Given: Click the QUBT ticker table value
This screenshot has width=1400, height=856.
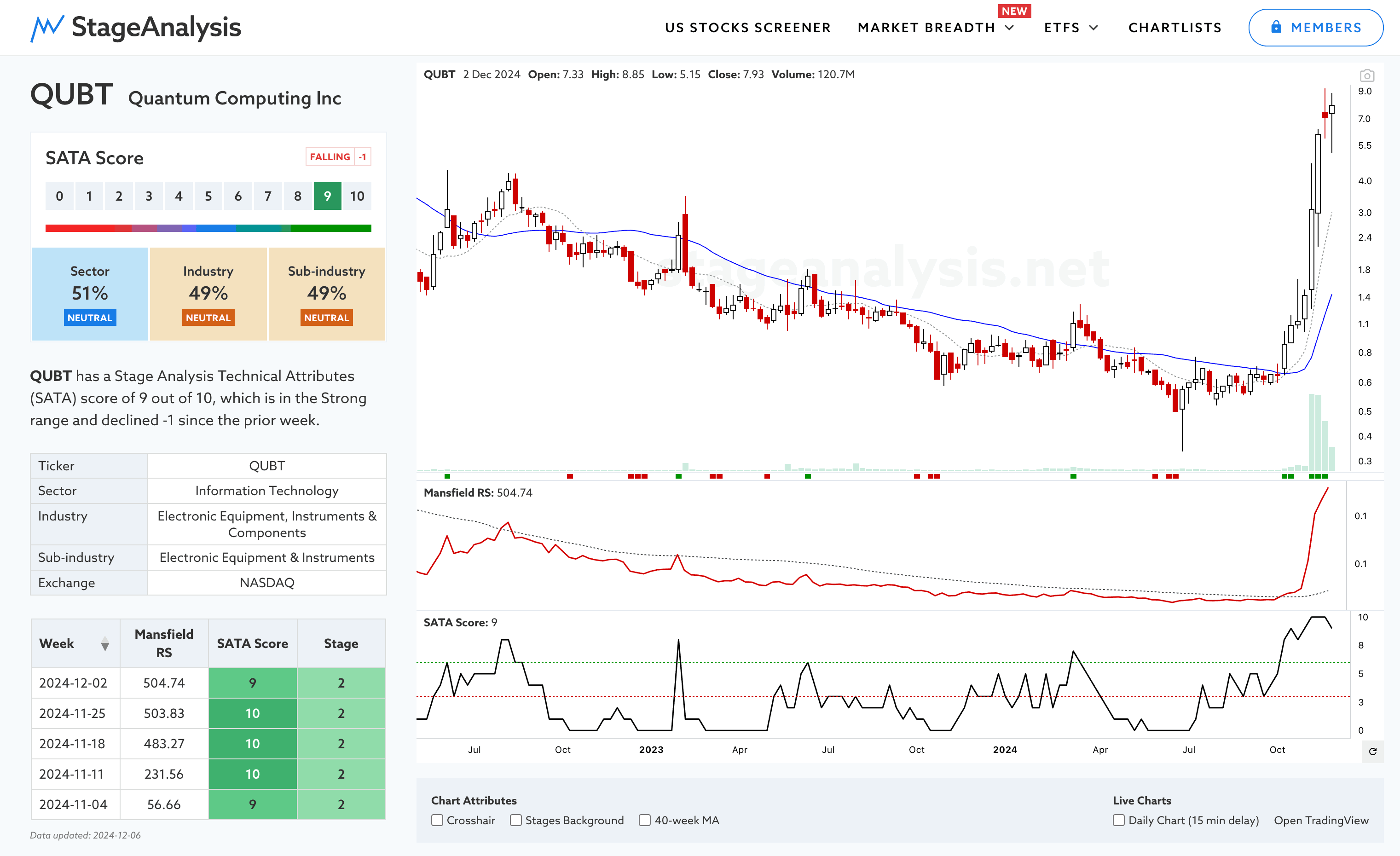Looking at the screenshot, I should pos(267,466).
